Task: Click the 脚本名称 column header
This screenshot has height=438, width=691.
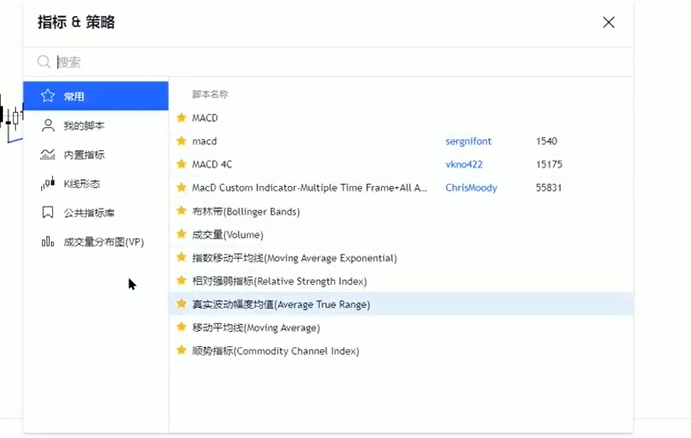Action: pos(210,94)
